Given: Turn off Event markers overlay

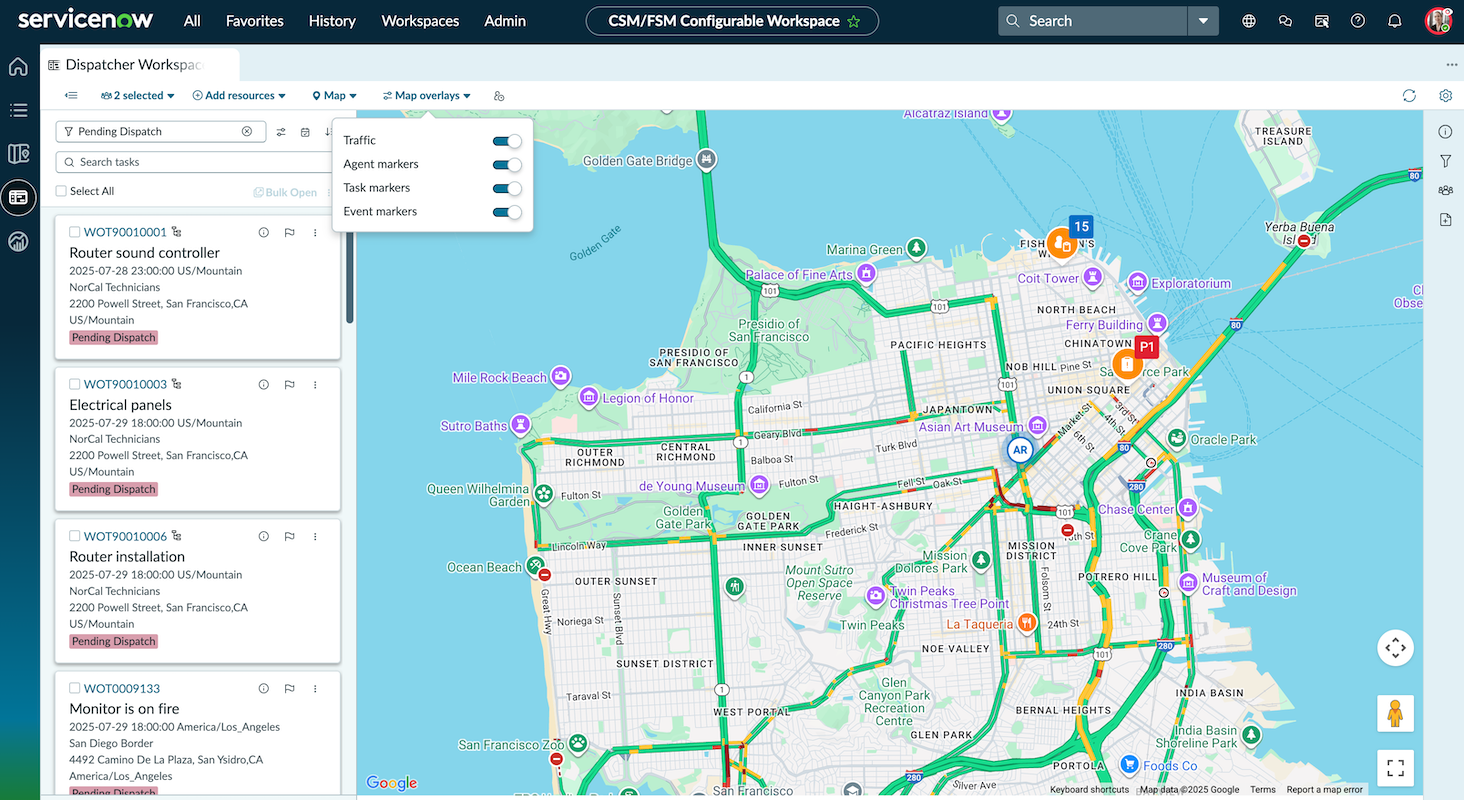Looking at the screenshot, I should (507, 212).
